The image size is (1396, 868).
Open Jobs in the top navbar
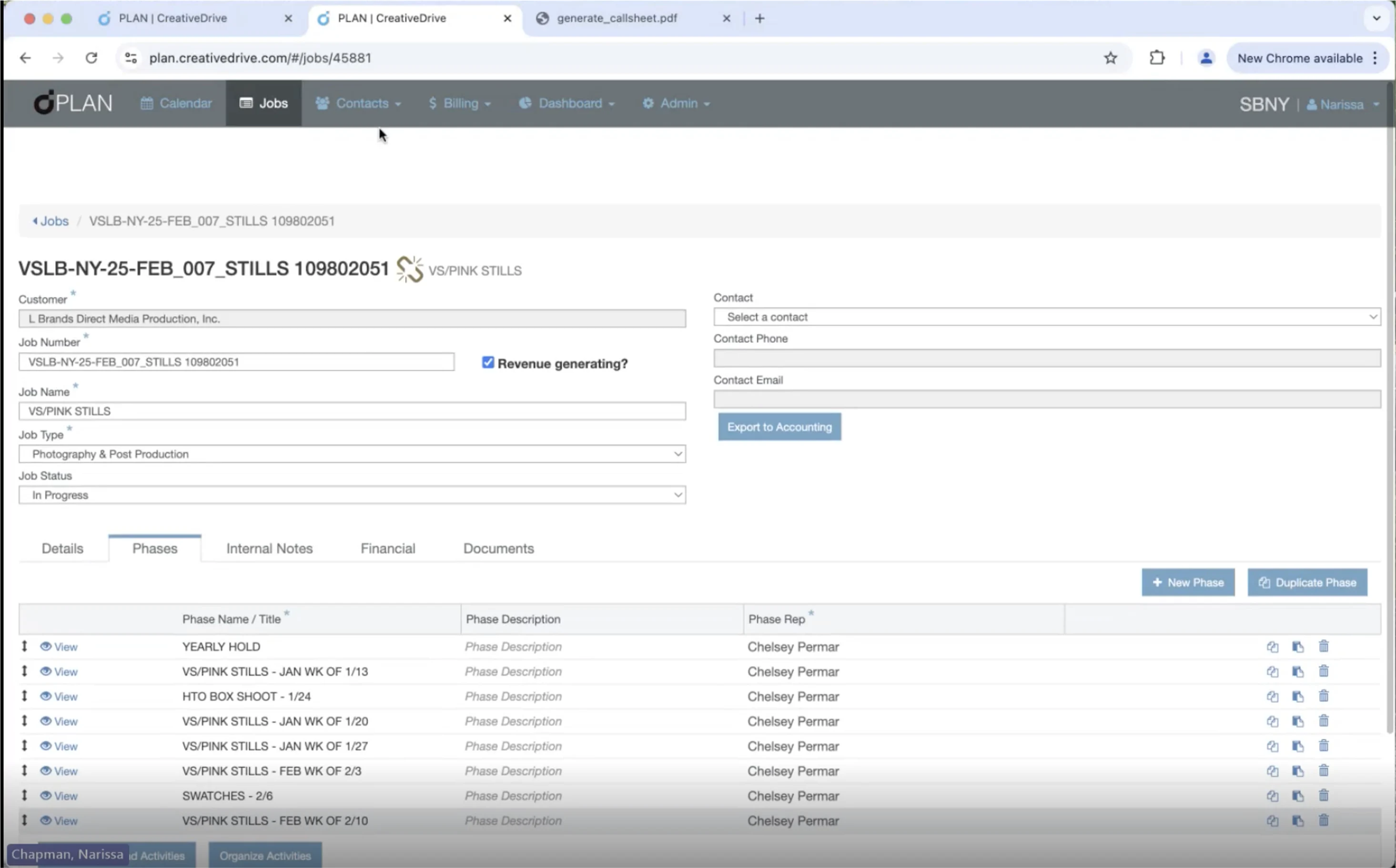pos(263,103)
